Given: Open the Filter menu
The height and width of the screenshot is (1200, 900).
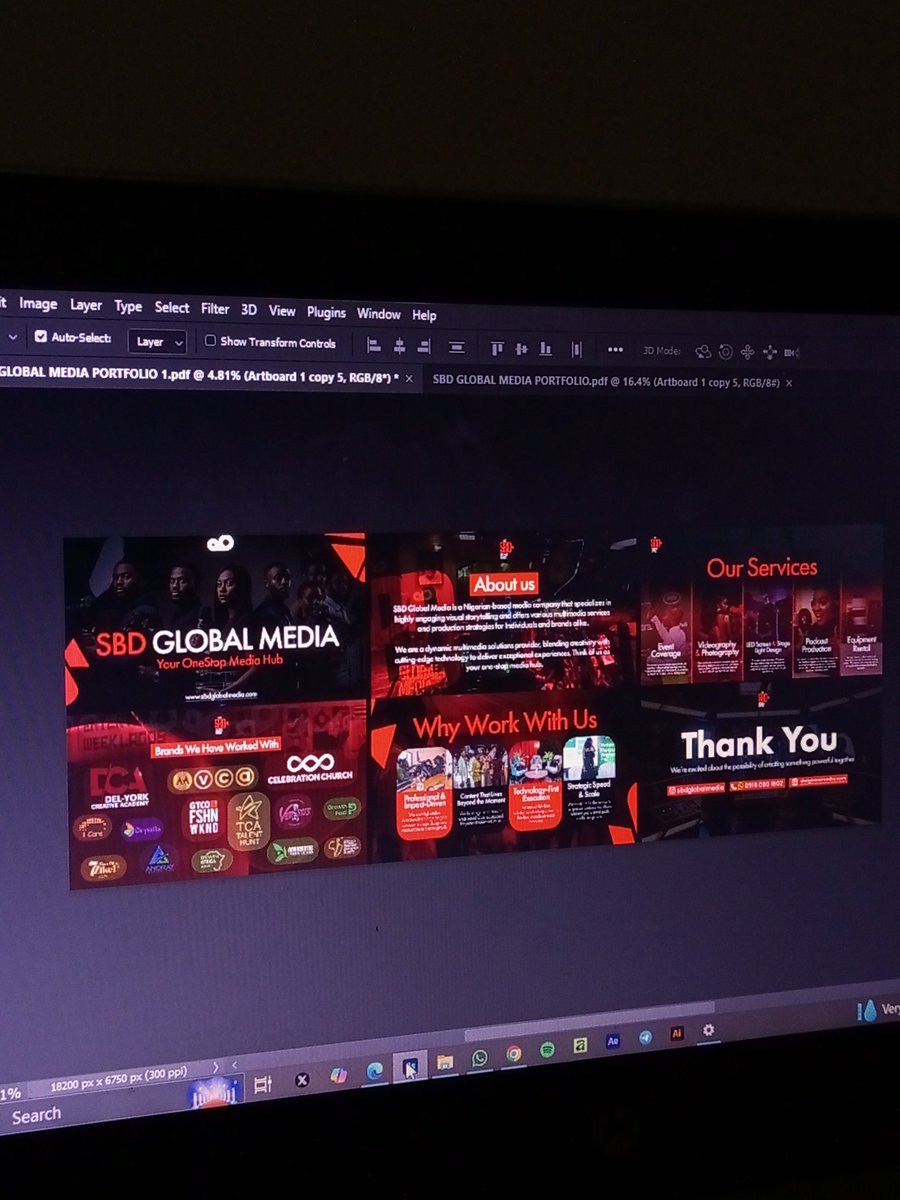Looking at the screenshot, I should (x=215, y=309).
